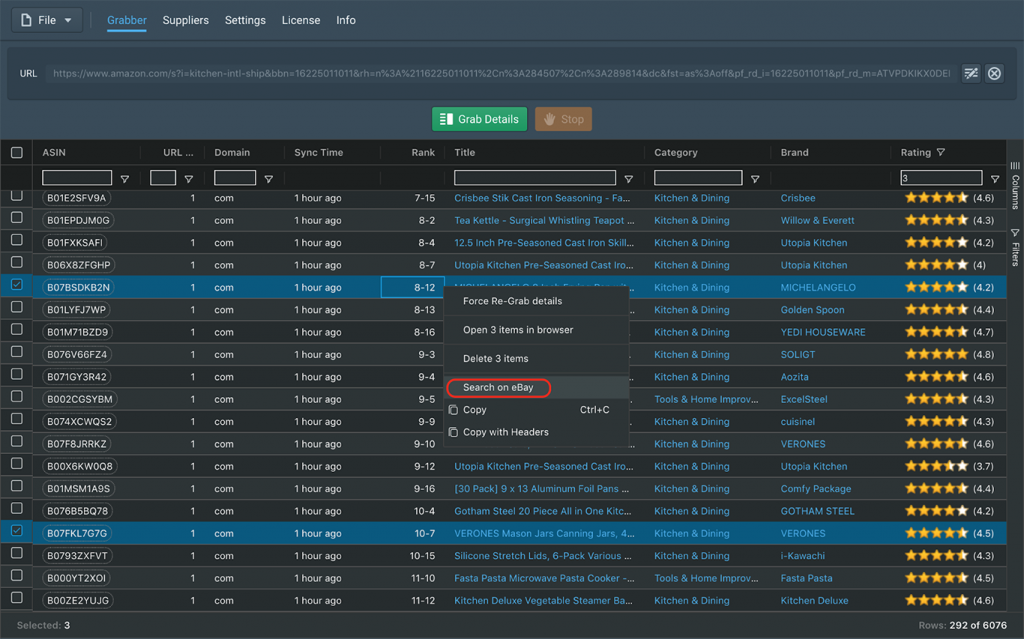Select Force Re-Grab details menu item
The height and width of the screenshot is (639, 1024).
(512, 301)
